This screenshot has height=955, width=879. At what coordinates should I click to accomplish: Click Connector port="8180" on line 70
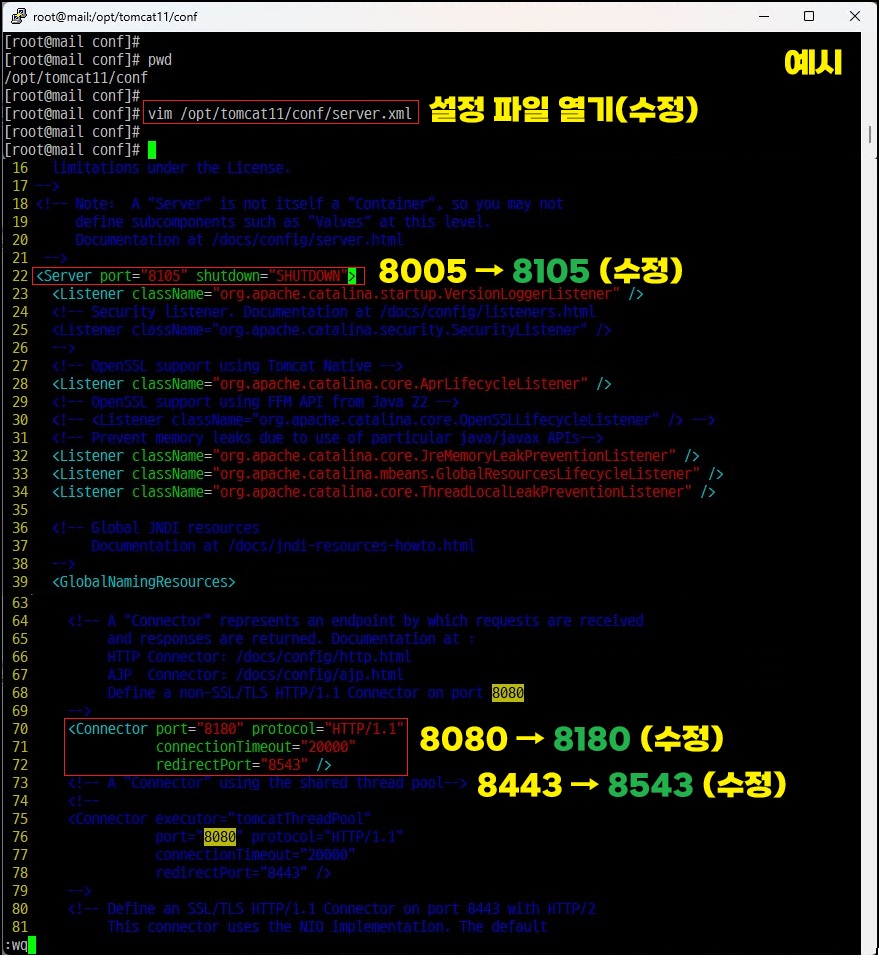tap(156, 729)
